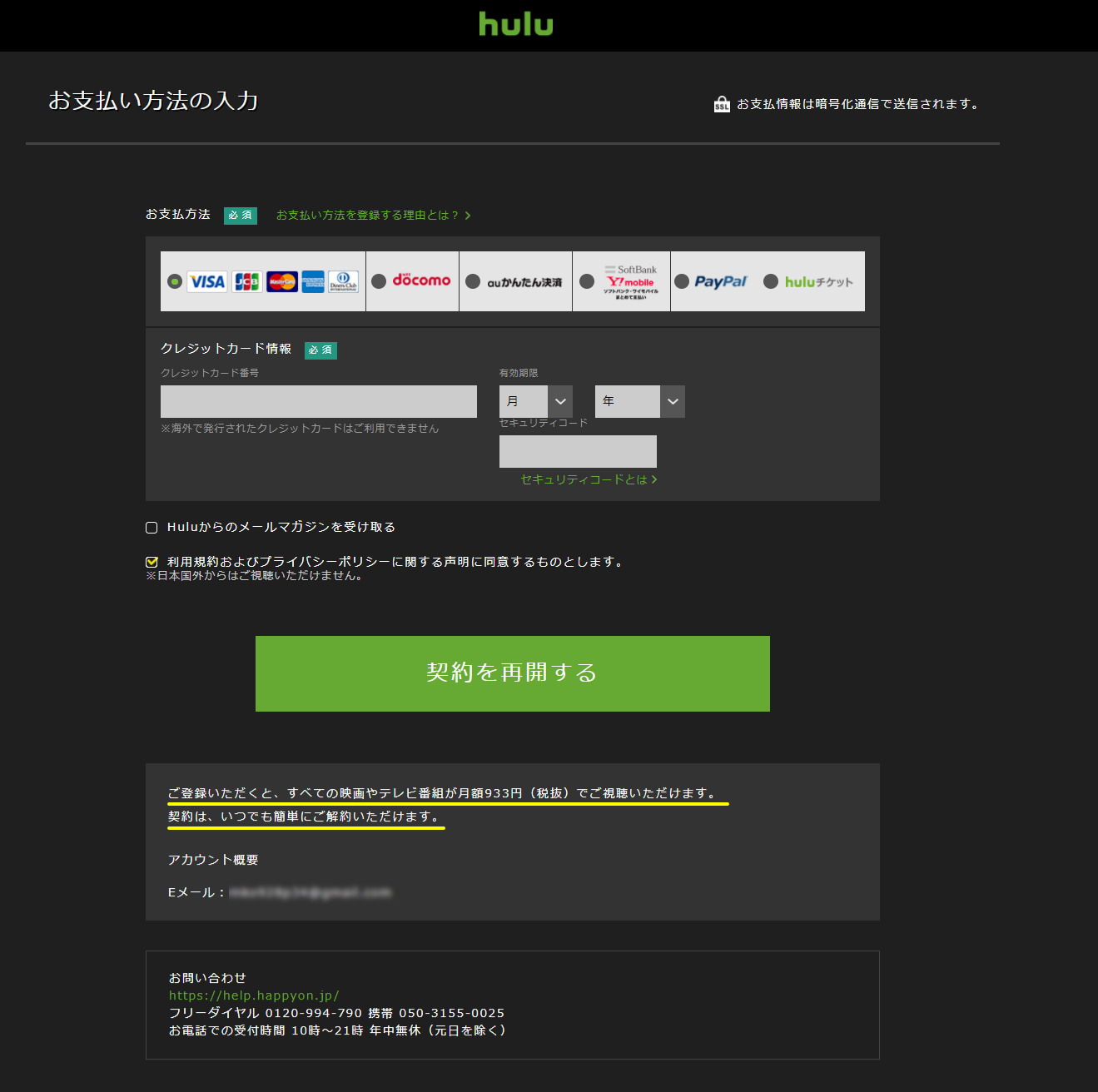Click the VISA card logo
The width and height of the screenshot is (1098, 1092).
pos(206,281)
